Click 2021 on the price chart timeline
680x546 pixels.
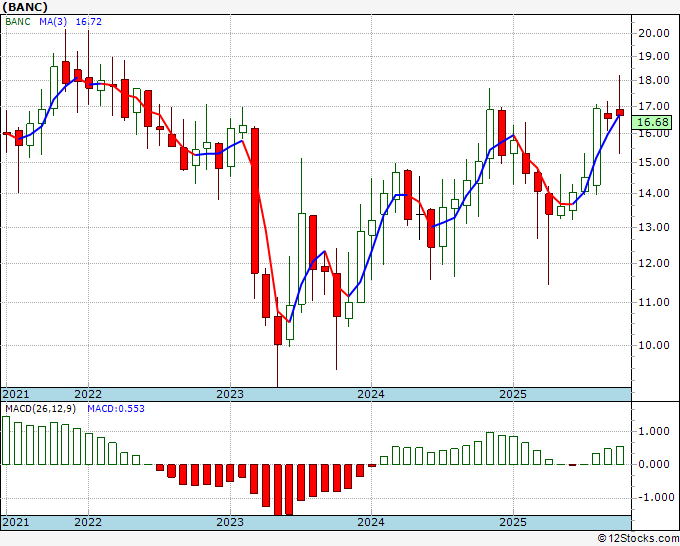tap(16, 394)
